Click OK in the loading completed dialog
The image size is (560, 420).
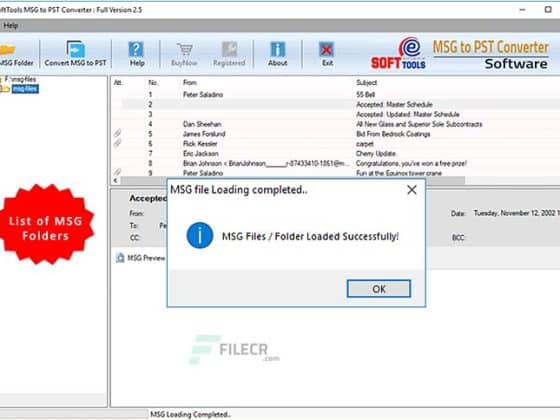[x=379, y=289]
